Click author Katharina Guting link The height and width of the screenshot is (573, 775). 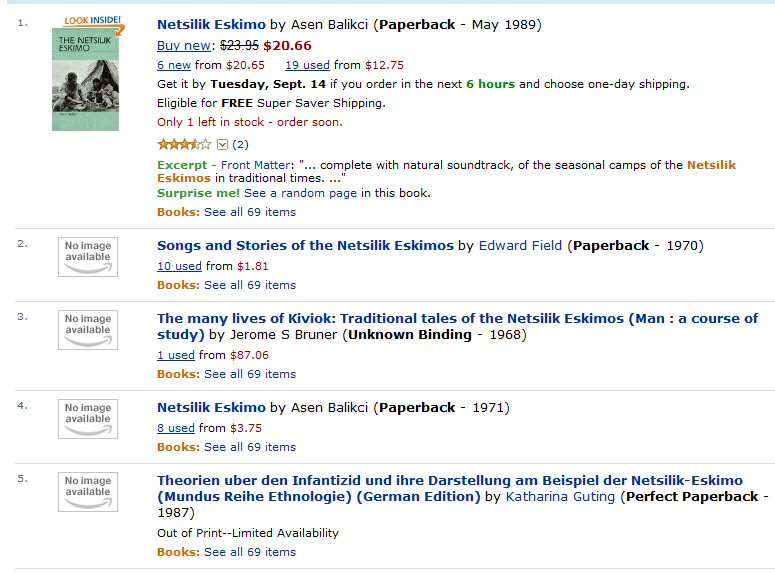tap(560, 496)
